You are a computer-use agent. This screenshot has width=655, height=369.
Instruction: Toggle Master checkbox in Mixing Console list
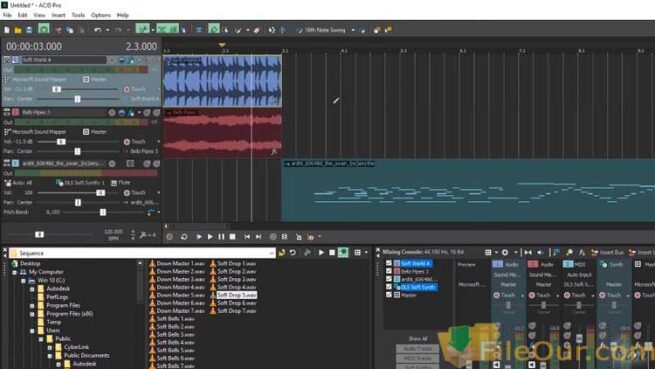[x=389, y=295]
